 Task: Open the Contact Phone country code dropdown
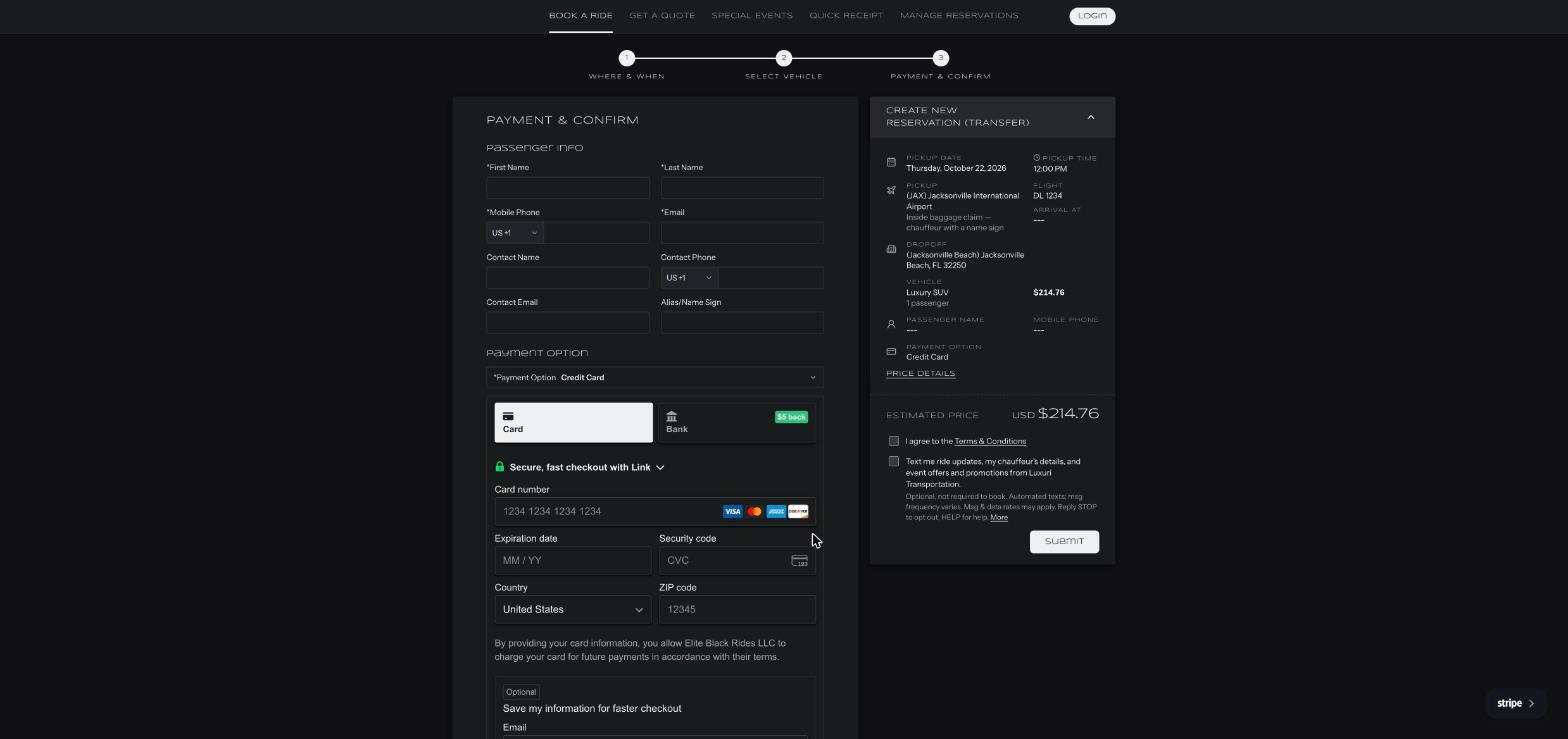[688, 278]
